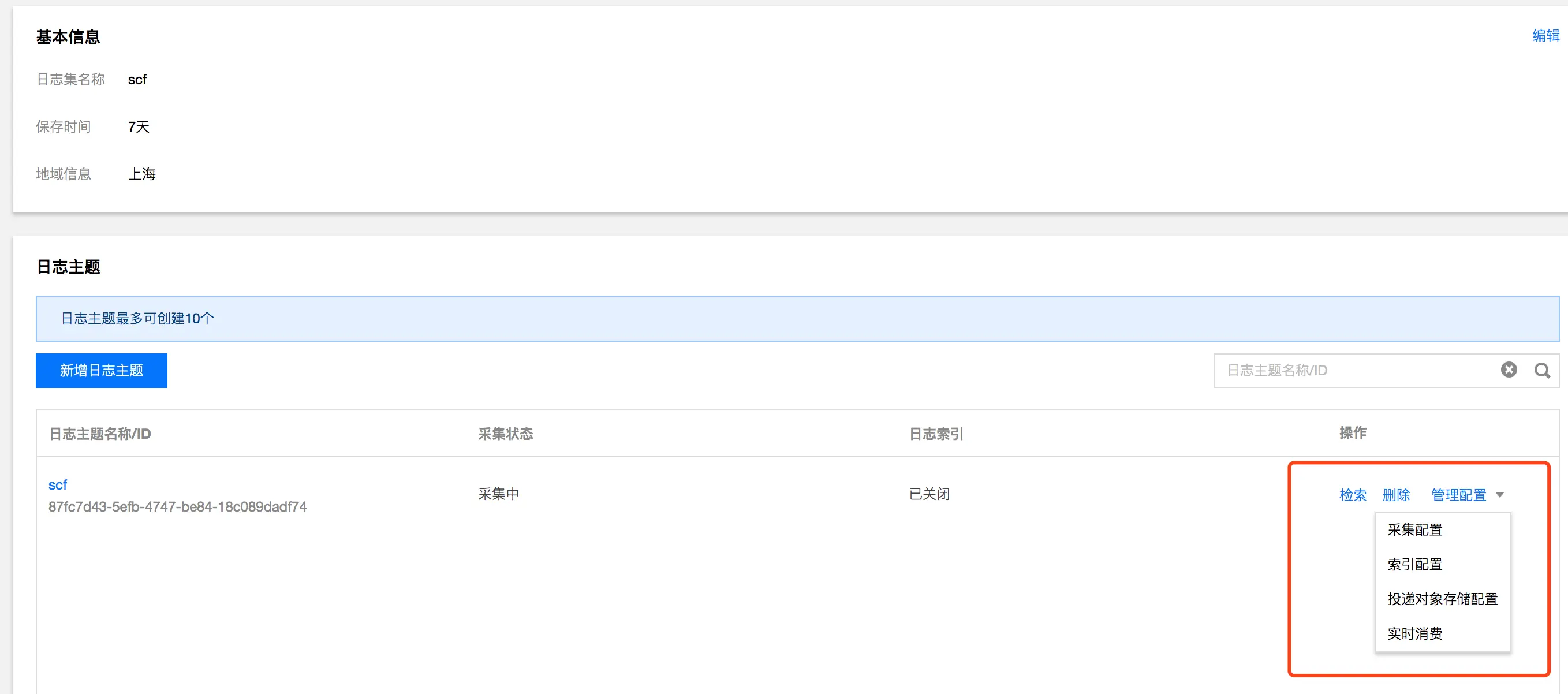Screen dimensions: 1568x694
Task: Click the 日志索引 column header
Action: pyautogui.click(x=936, y=434)
